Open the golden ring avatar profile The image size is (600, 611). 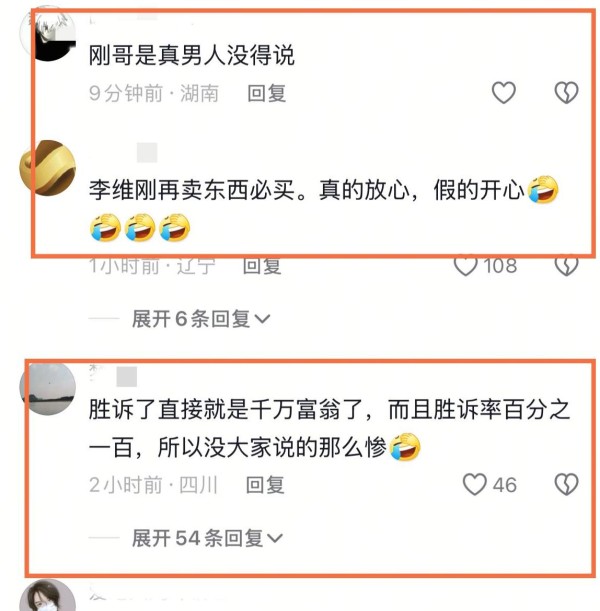(x=48, y=168)
